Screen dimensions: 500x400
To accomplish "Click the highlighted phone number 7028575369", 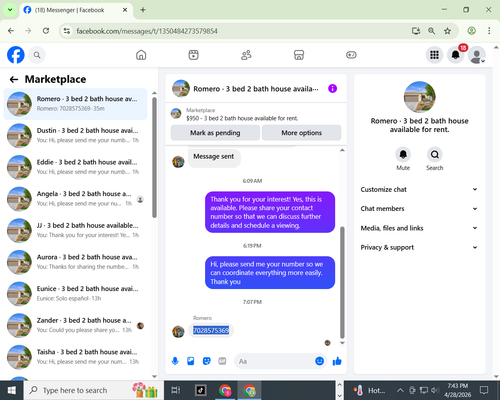I will 211,330.
